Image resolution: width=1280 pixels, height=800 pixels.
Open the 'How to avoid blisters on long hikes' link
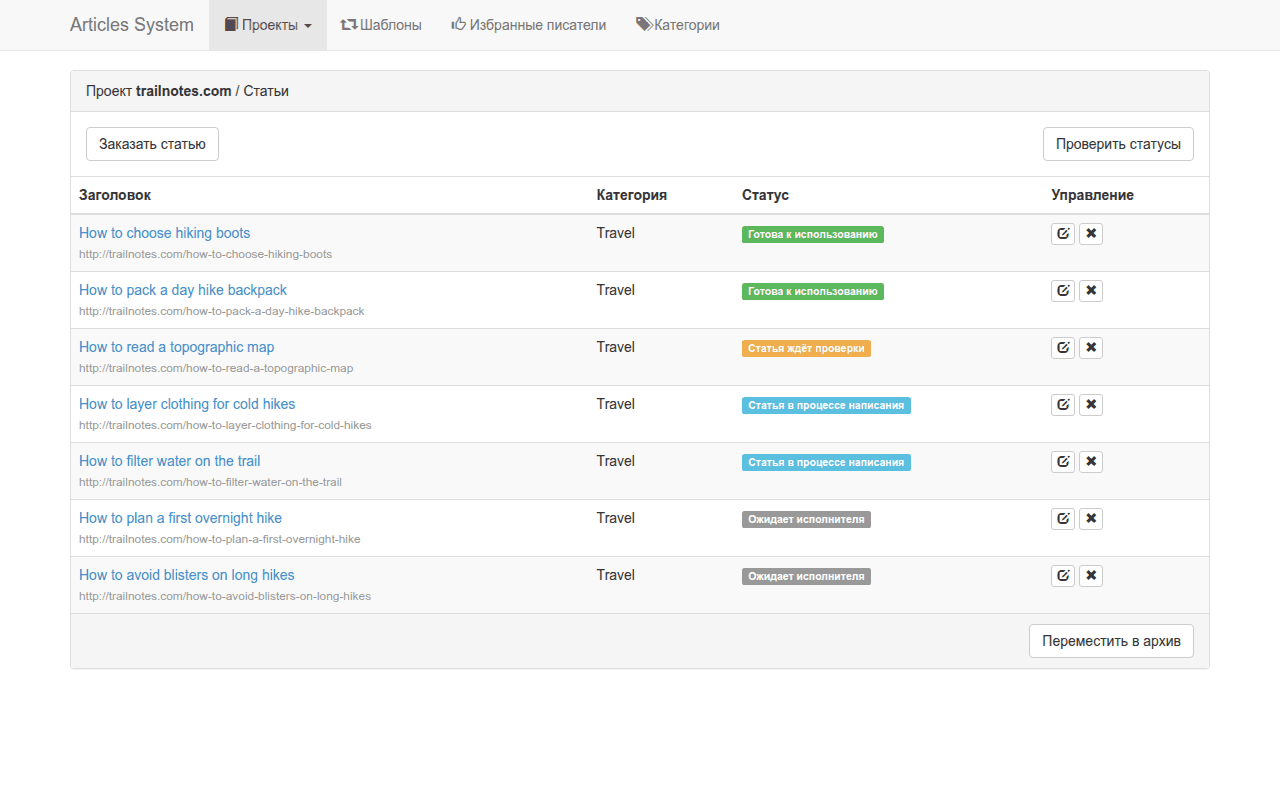click(x=187, y=575)
